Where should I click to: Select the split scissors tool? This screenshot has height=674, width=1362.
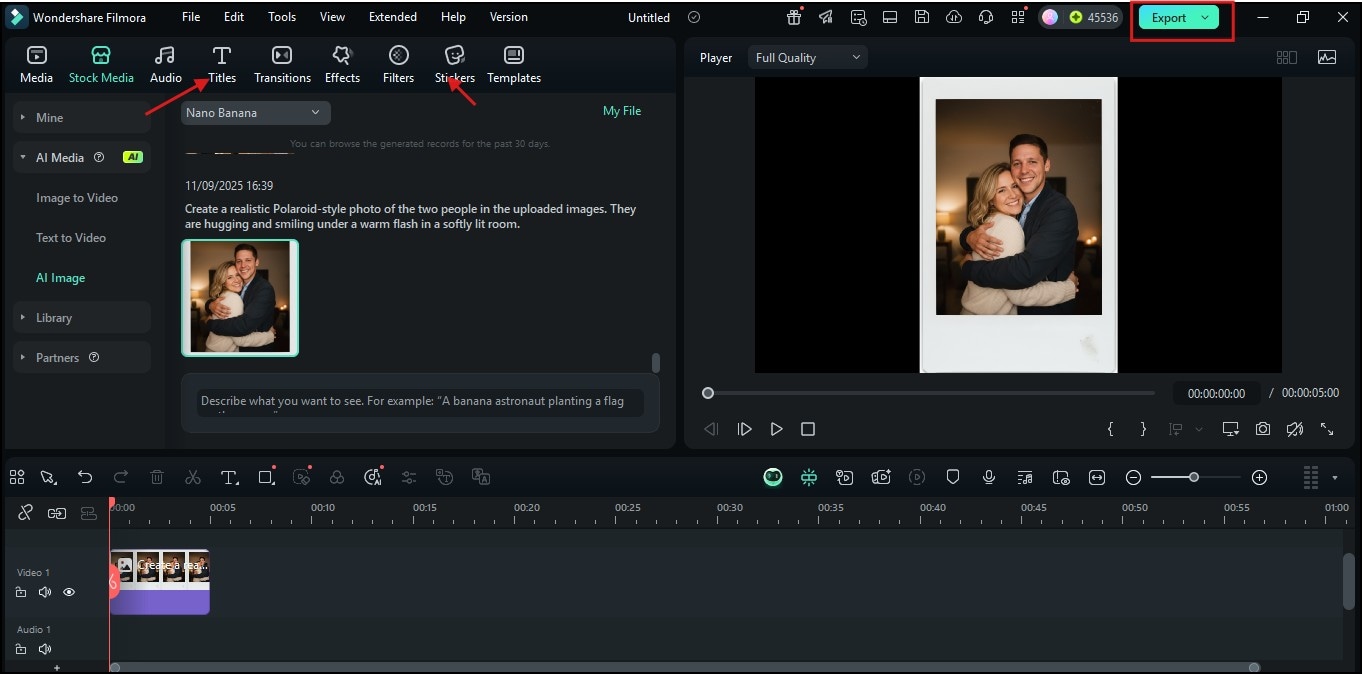pos(193,477)
